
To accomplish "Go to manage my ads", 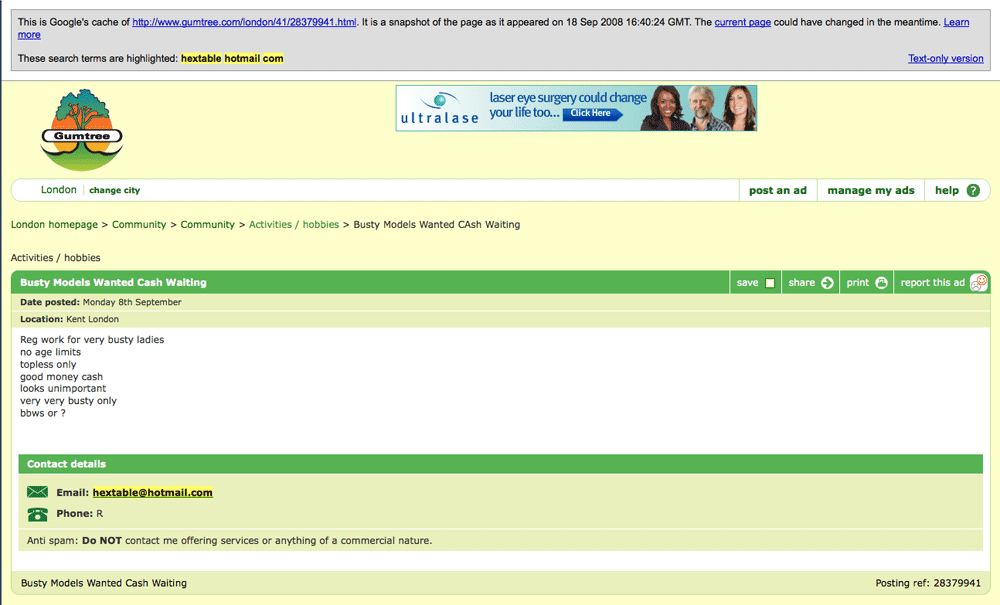I will click(870, 191).
